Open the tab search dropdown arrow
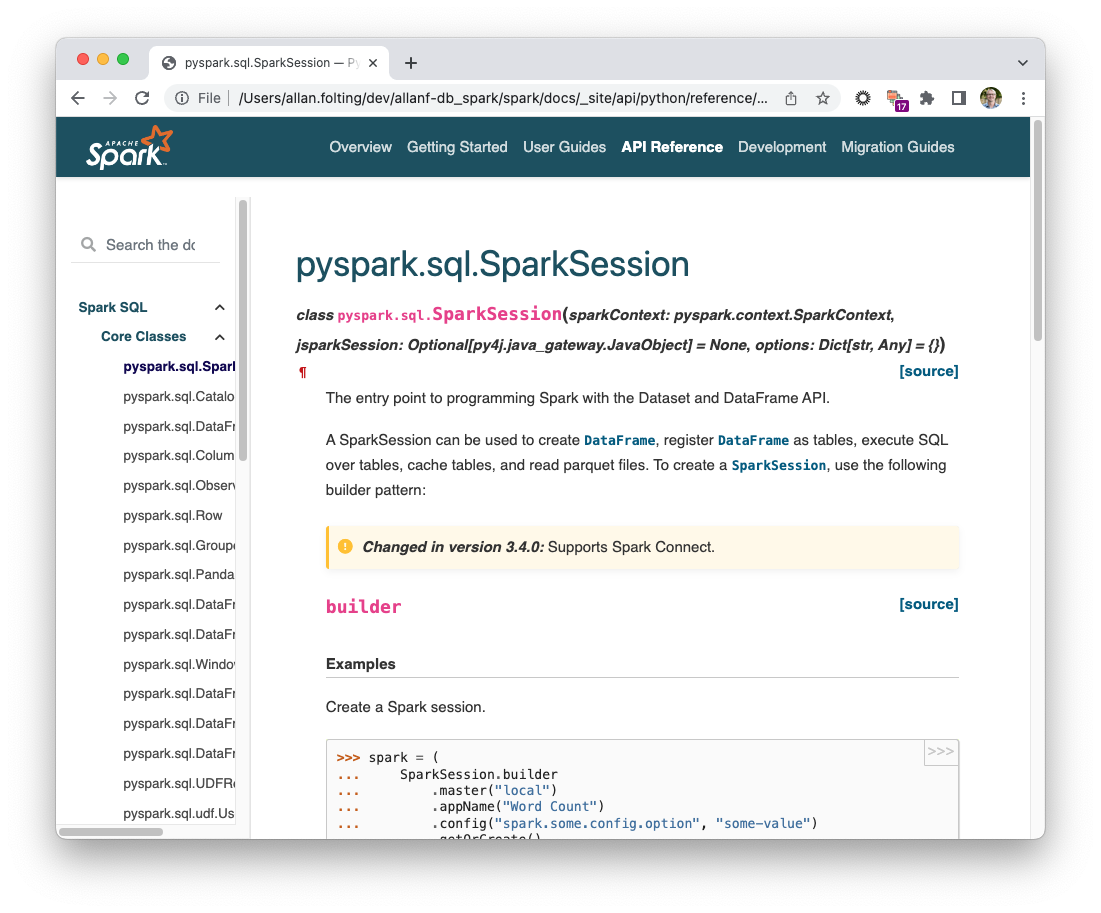The image size is (1101, 913). tap(1022, 63)
